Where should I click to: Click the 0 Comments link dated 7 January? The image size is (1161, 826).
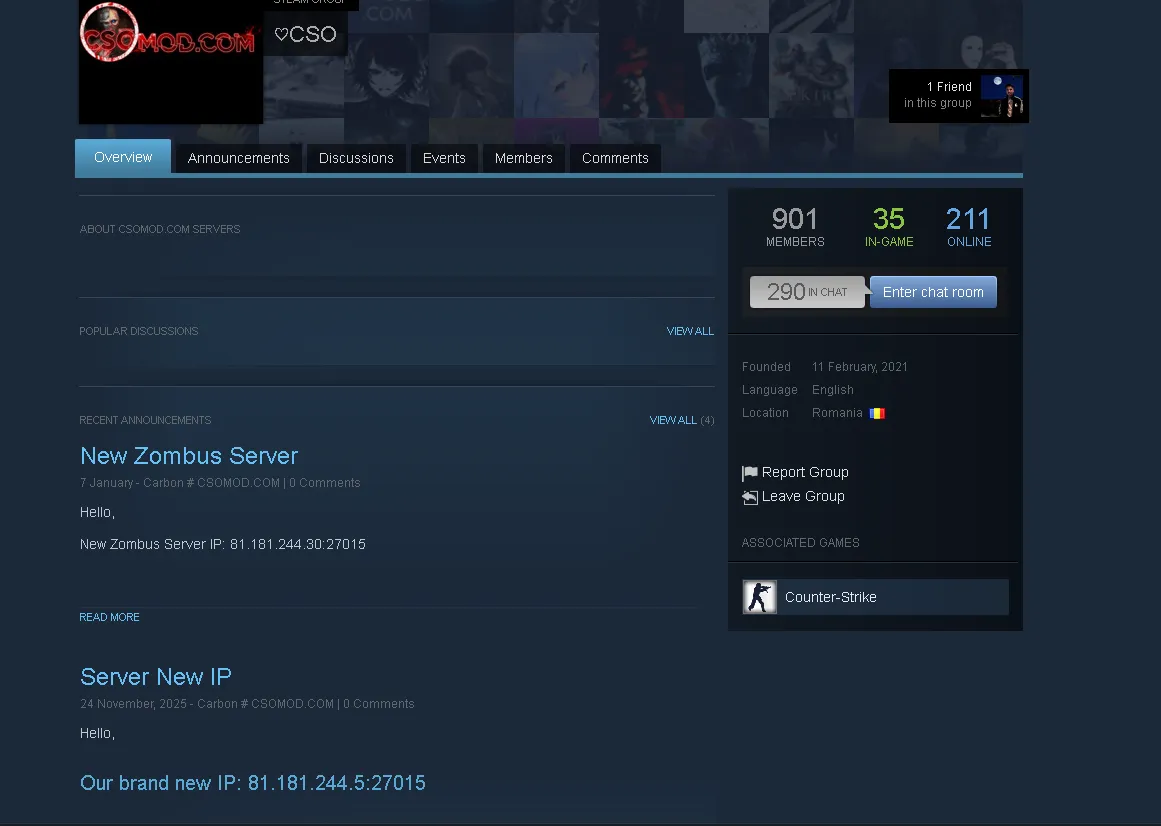click(324, 483)
